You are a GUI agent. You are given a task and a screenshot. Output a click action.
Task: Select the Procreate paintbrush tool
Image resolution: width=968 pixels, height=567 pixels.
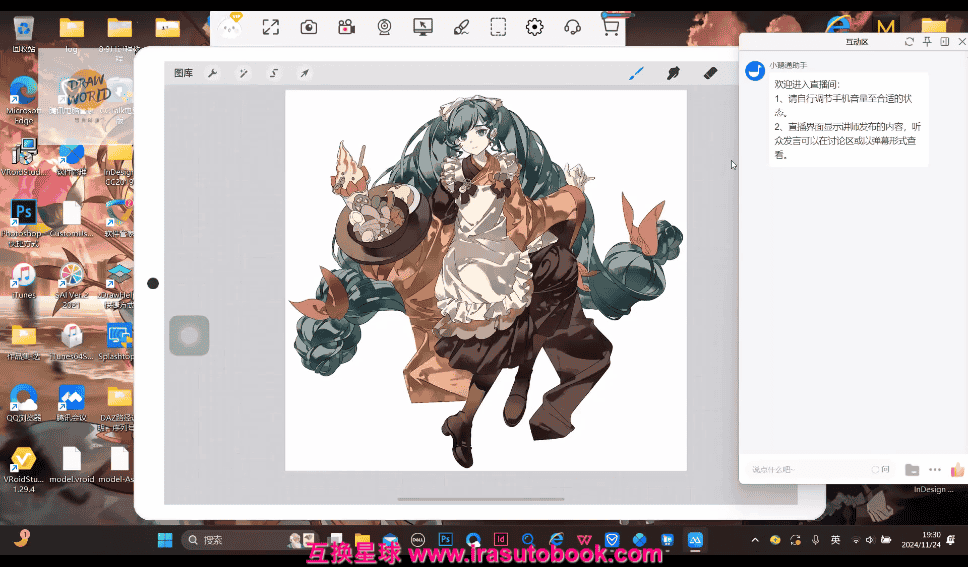point(636,73)
